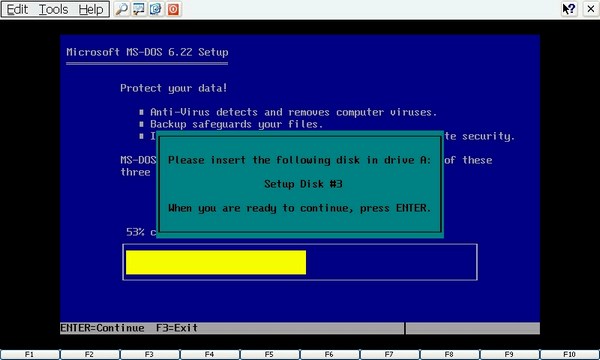Click the 'Setup Disk #3' text
The image size is (600, 360).
[x=303, y=184]
